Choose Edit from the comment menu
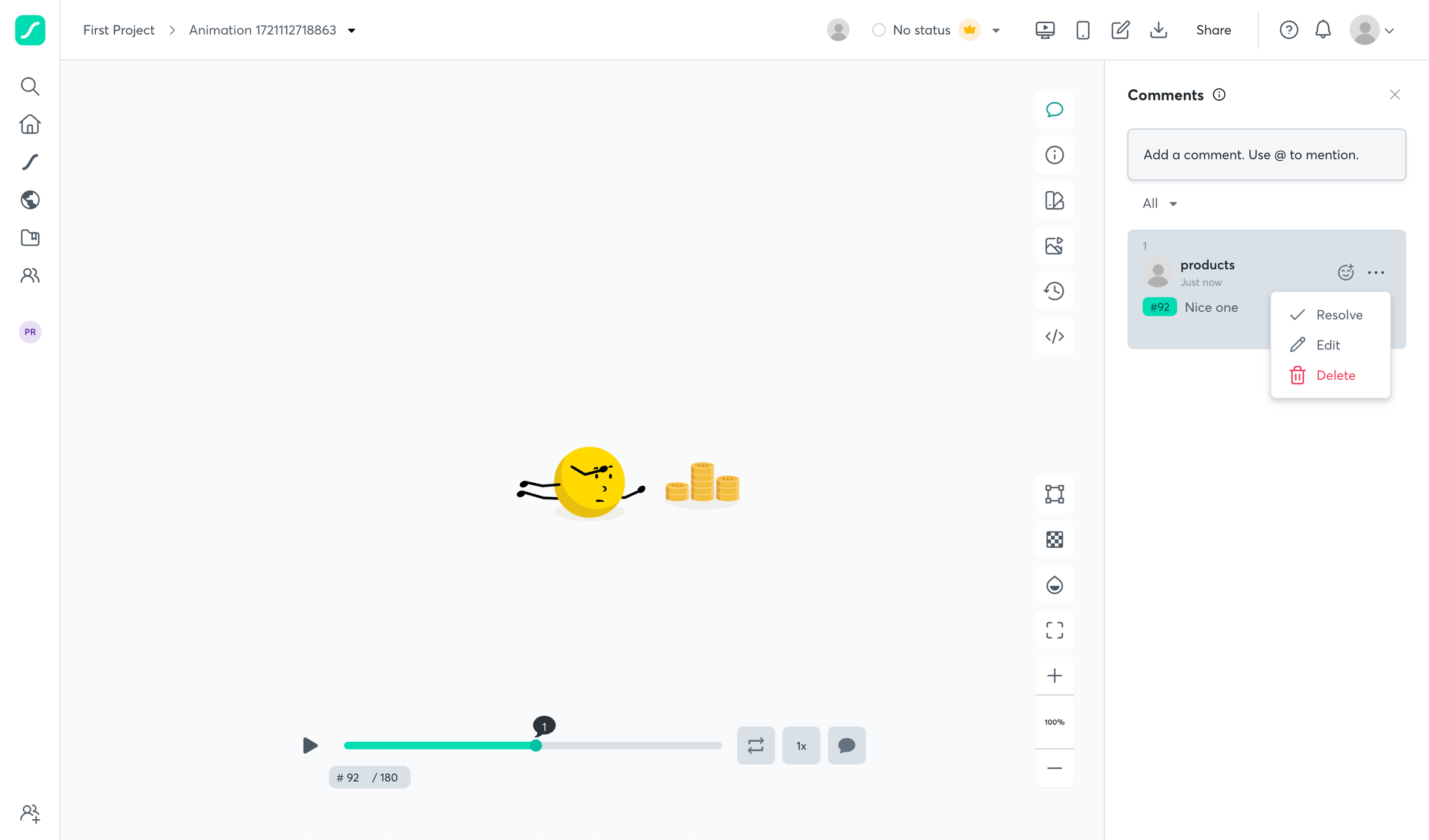Screen dimensions: 1429x840 [1330, 345]
